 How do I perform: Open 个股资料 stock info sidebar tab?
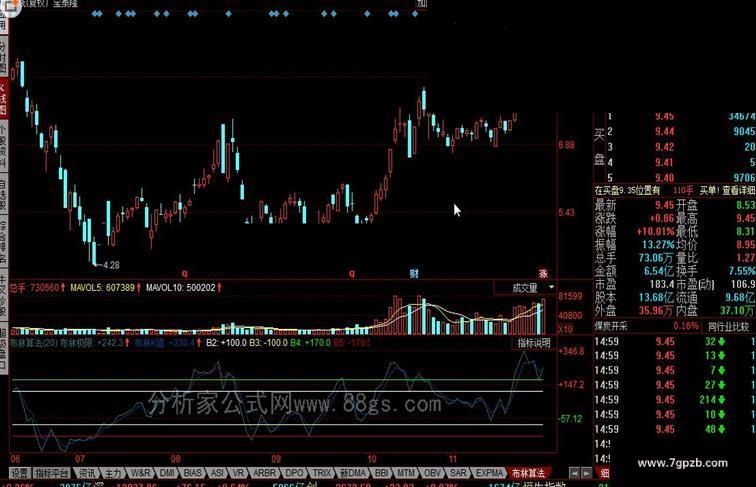pos(3,144)
